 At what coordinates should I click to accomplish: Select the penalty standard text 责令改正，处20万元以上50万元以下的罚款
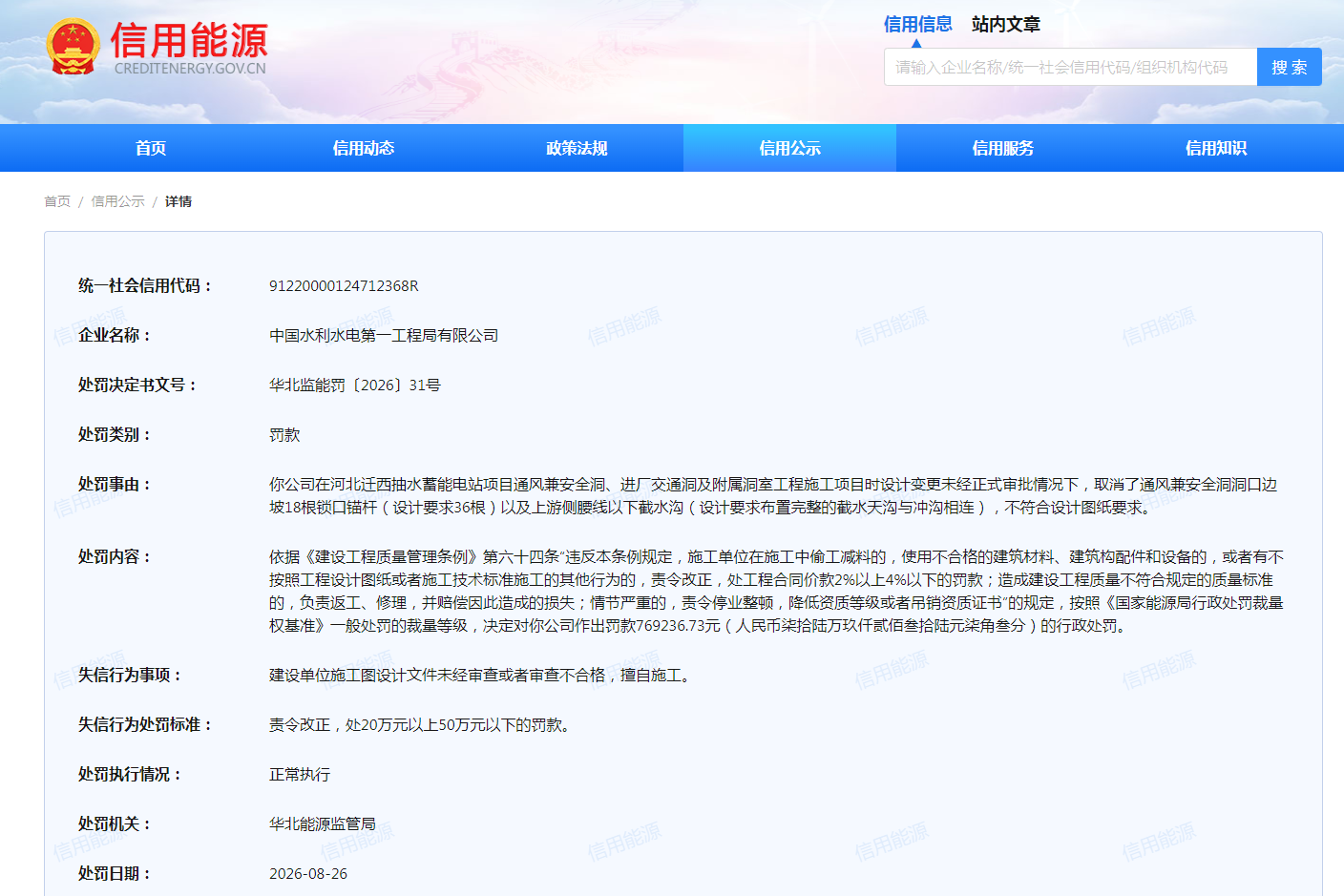421,725
